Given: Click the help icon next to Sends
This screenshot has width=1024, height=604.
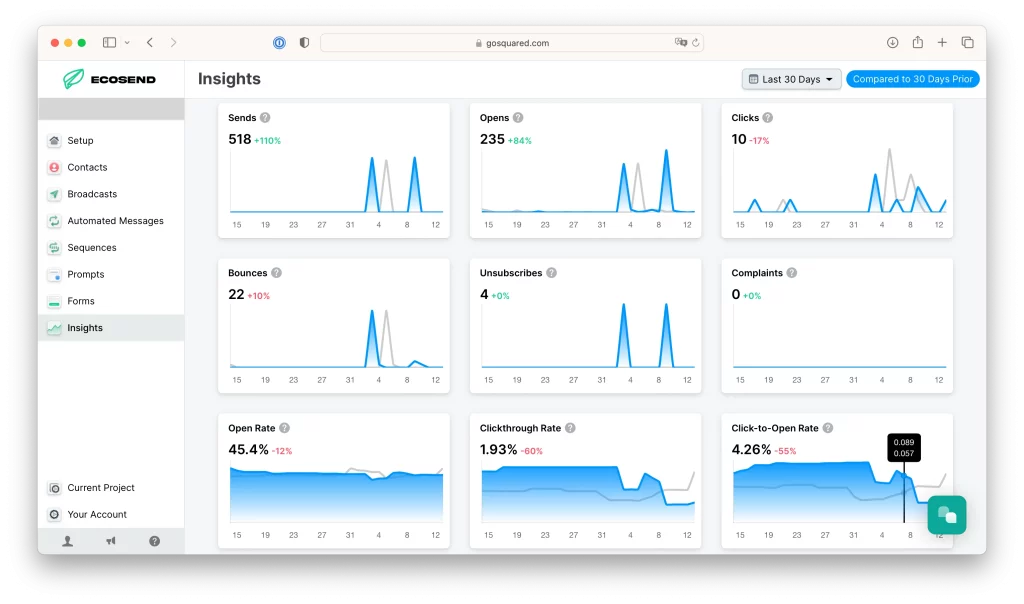Looking at the screenshot, I should click(265, 118).
